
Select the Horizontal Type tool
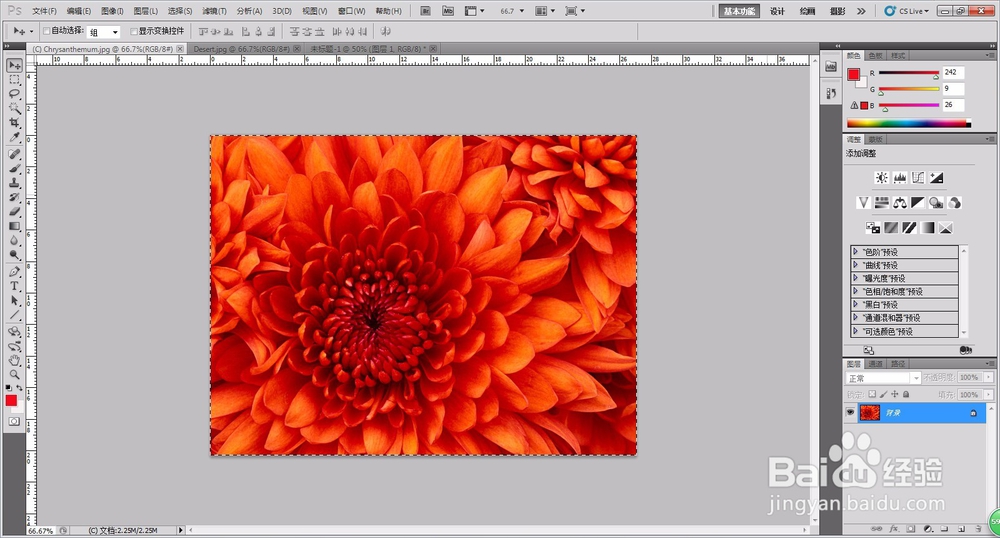pos(14,286)
